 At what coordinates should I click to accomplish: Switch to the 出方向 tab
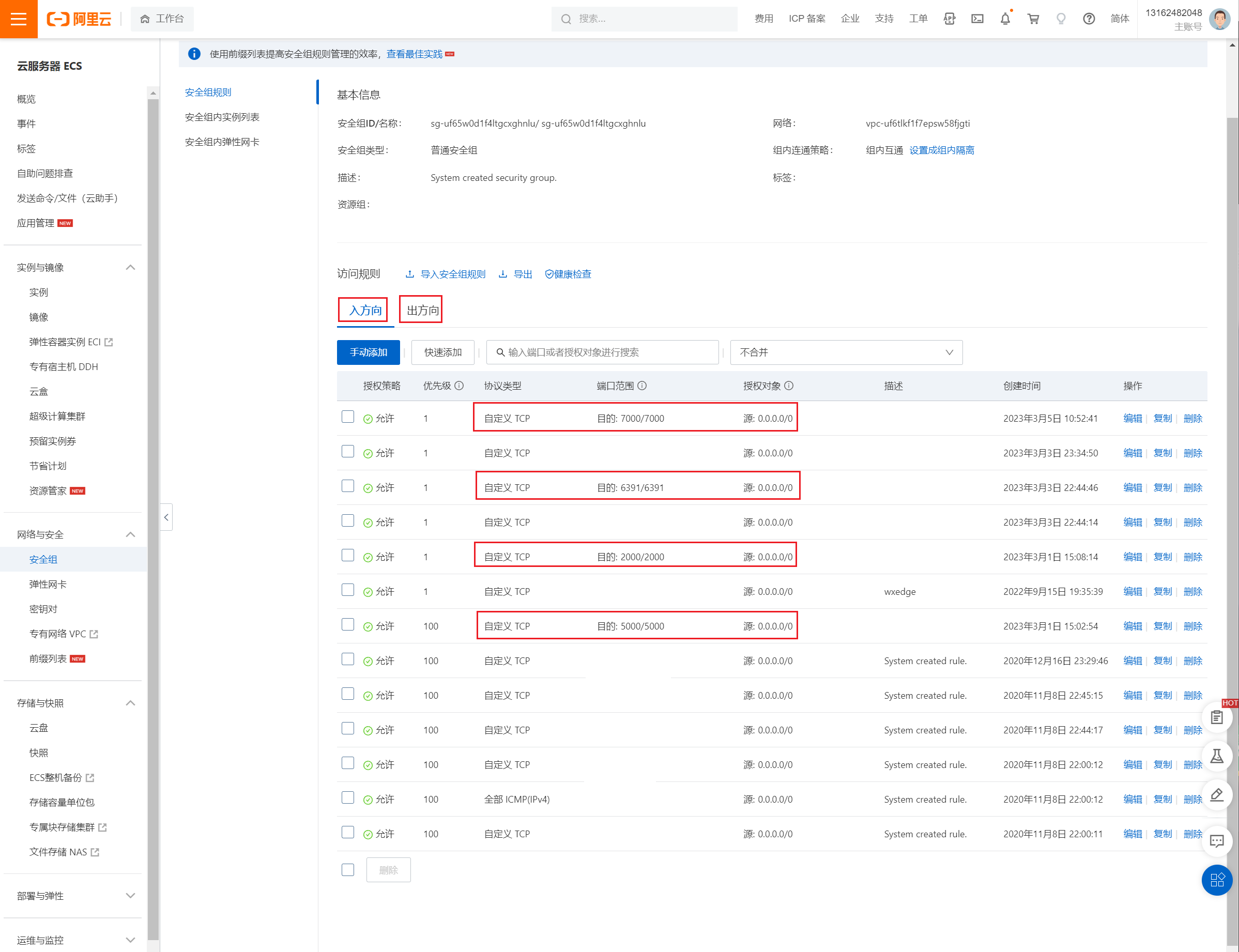tap(422, 310)
